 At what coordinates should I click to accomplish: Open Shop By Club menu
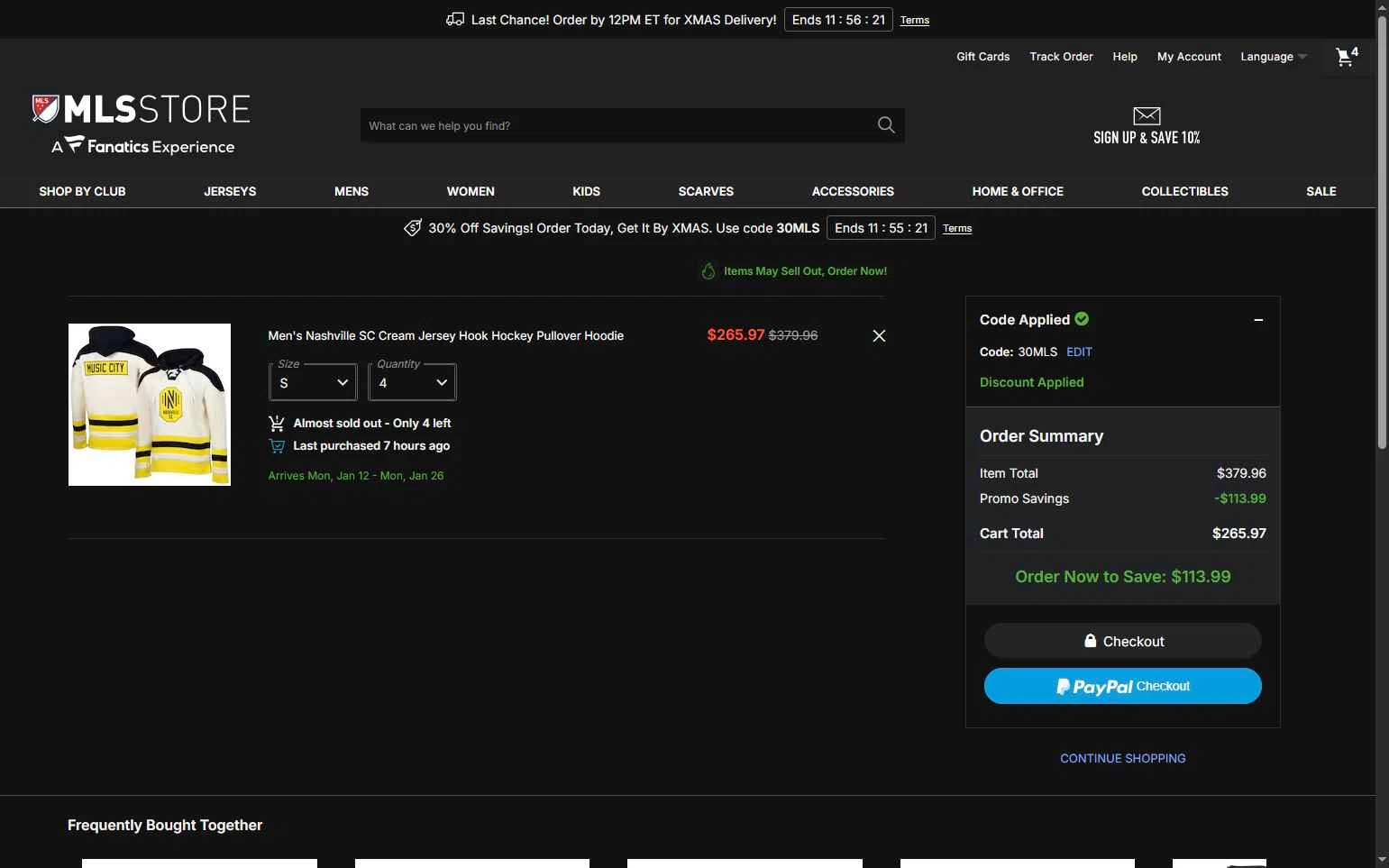[x=82, y=191]
